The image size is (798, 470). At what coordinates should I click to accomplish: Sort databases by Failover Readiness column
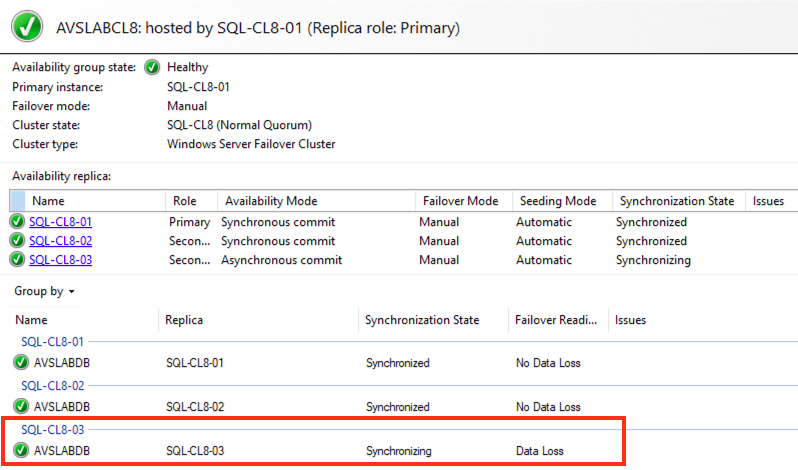tap(555, 320)
